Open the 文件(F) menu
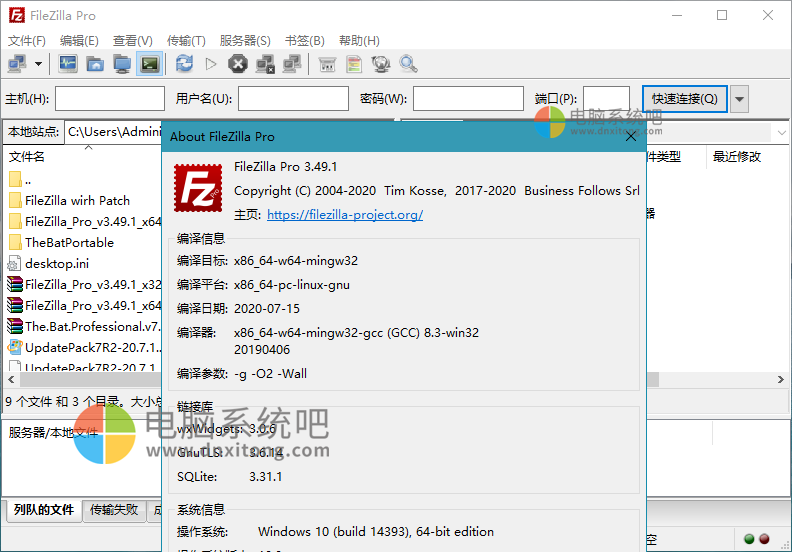 coord(27,40)
